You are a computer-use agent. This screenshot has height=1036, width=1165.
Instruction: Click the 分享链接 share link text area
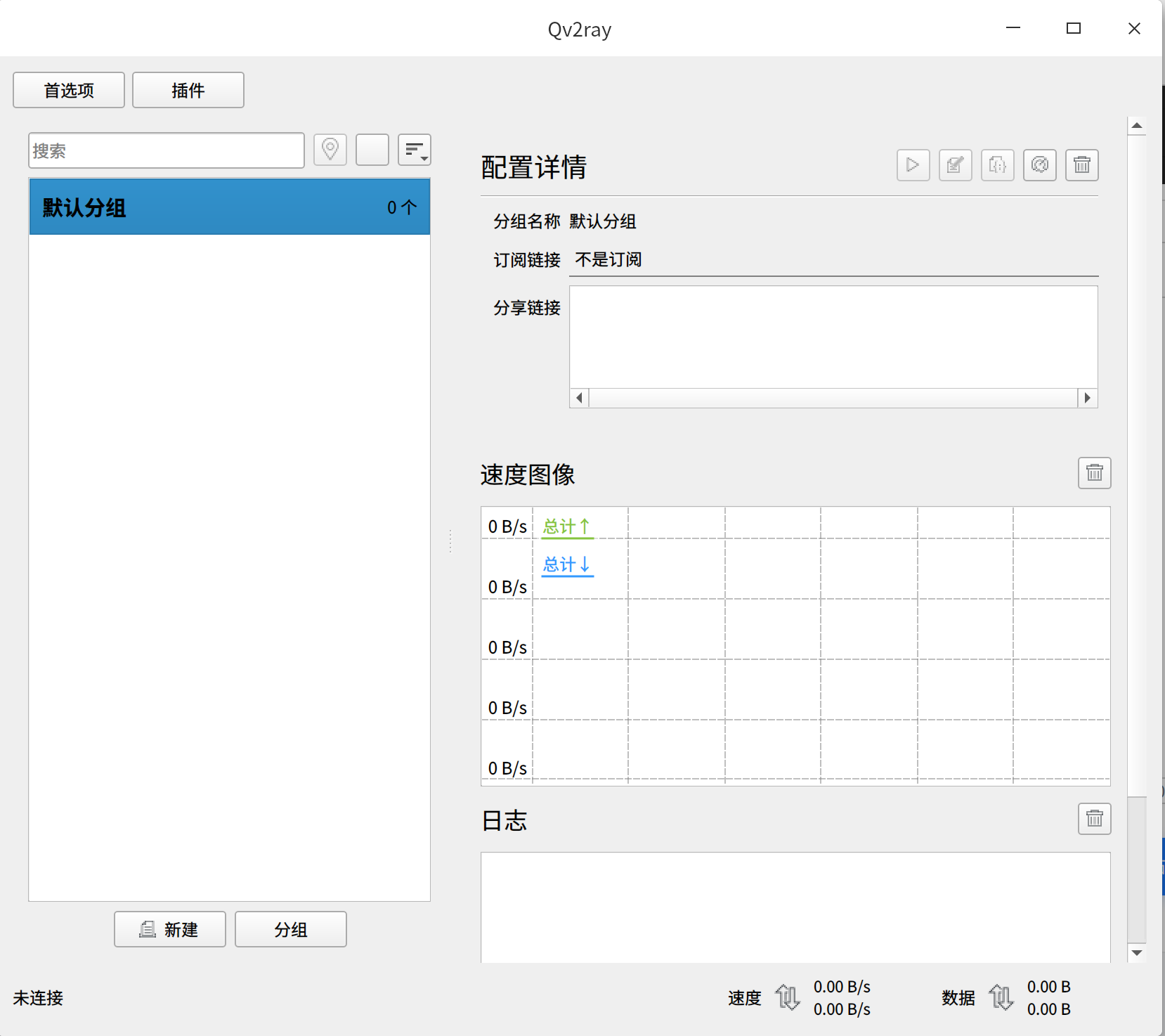point(833,337)
